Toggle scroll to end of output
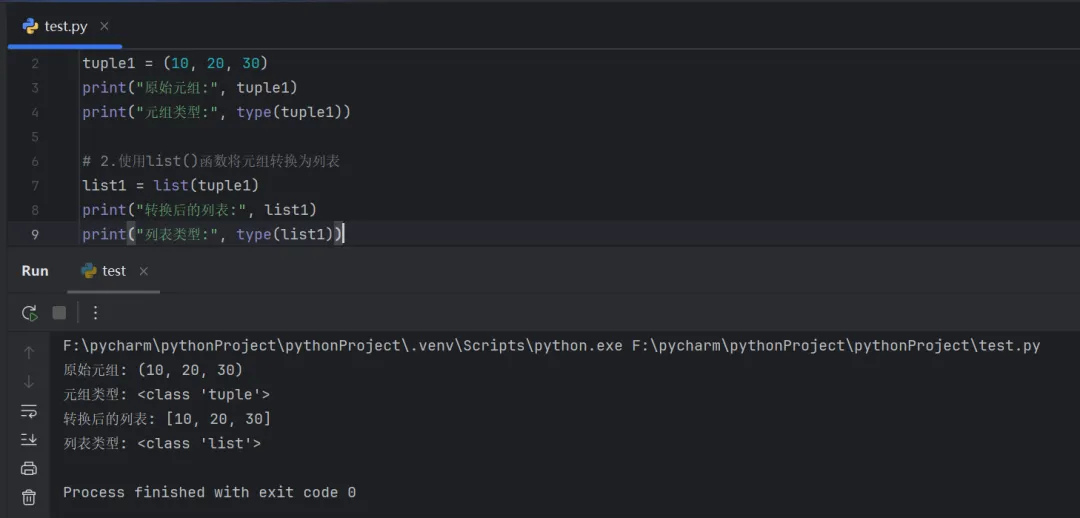Screen dimensions: 1080x518 29,439
